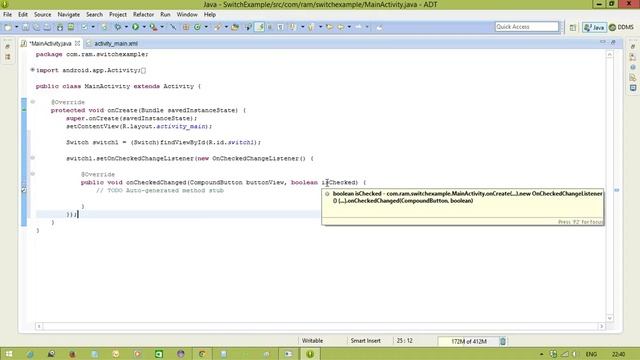Close the MainActivity.java tab
This screenshot has width=640, height=360.
(x=77, y=43)
